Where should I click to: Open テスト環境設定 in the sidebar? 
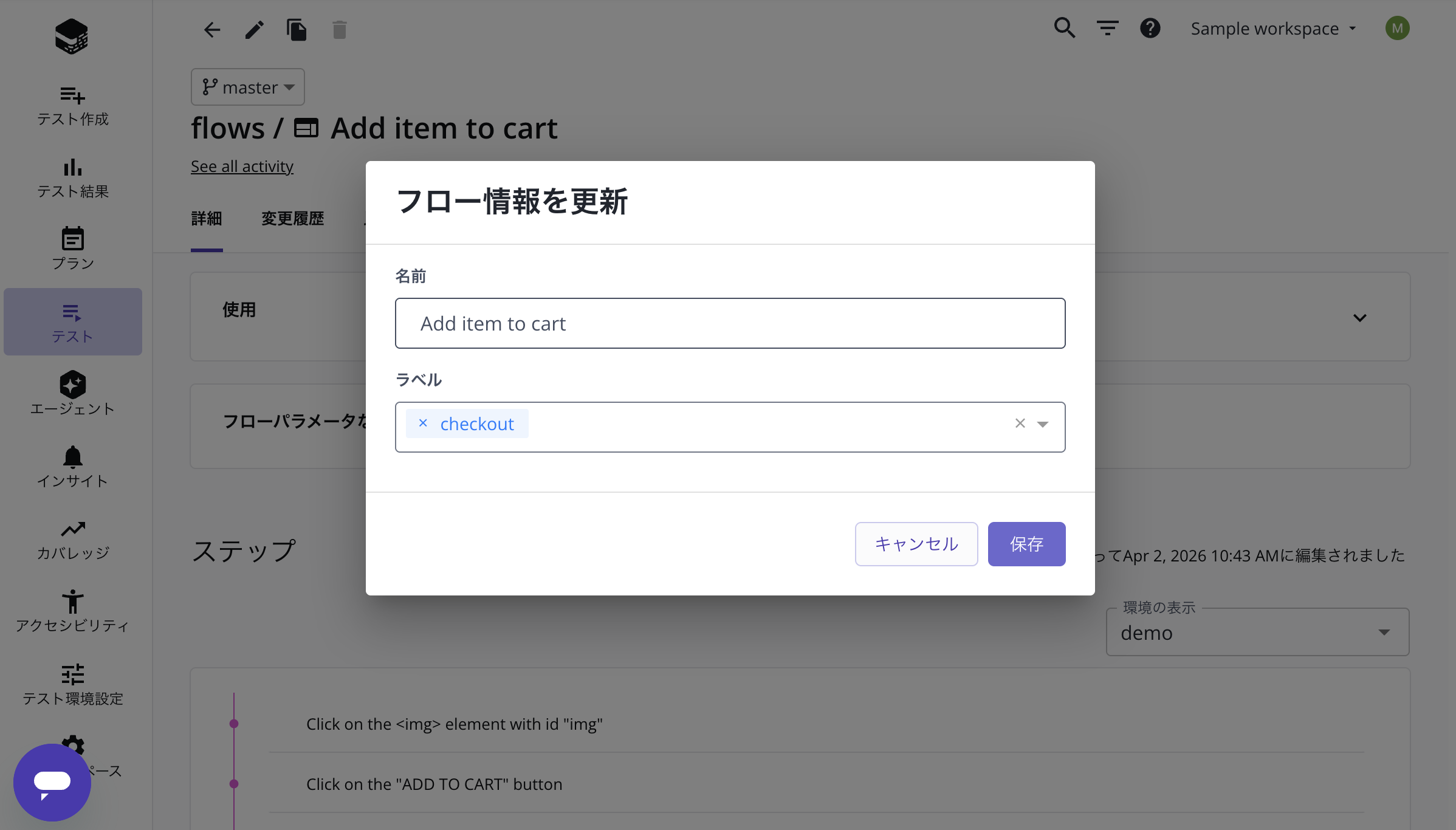click(x=73, y=684)
